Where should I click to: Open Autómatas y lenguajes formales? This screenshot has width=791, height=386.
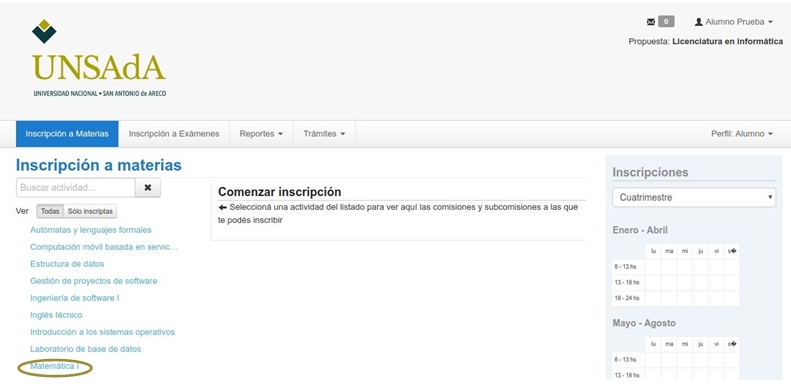[x=91, y=230]
